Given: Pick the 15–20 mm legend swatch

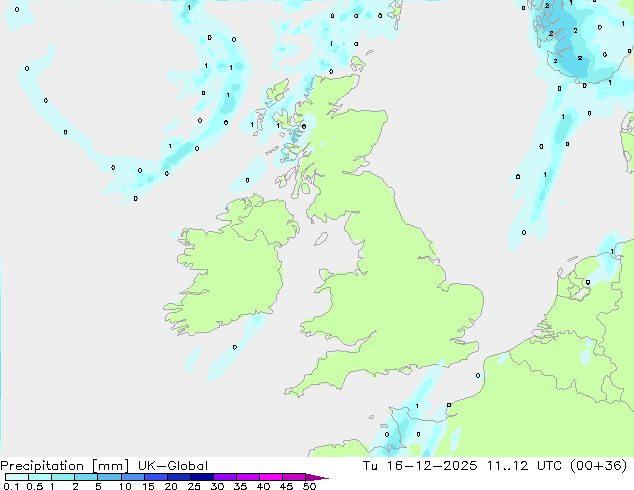Looking at the screenshot, I should coord(156,477).
